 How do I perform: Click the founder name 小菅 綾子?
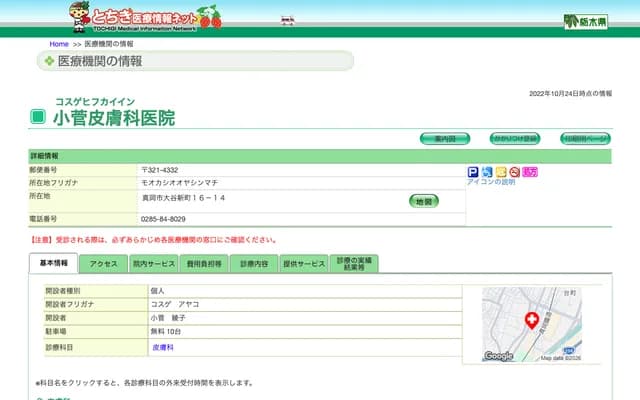(x=168, y=318)
